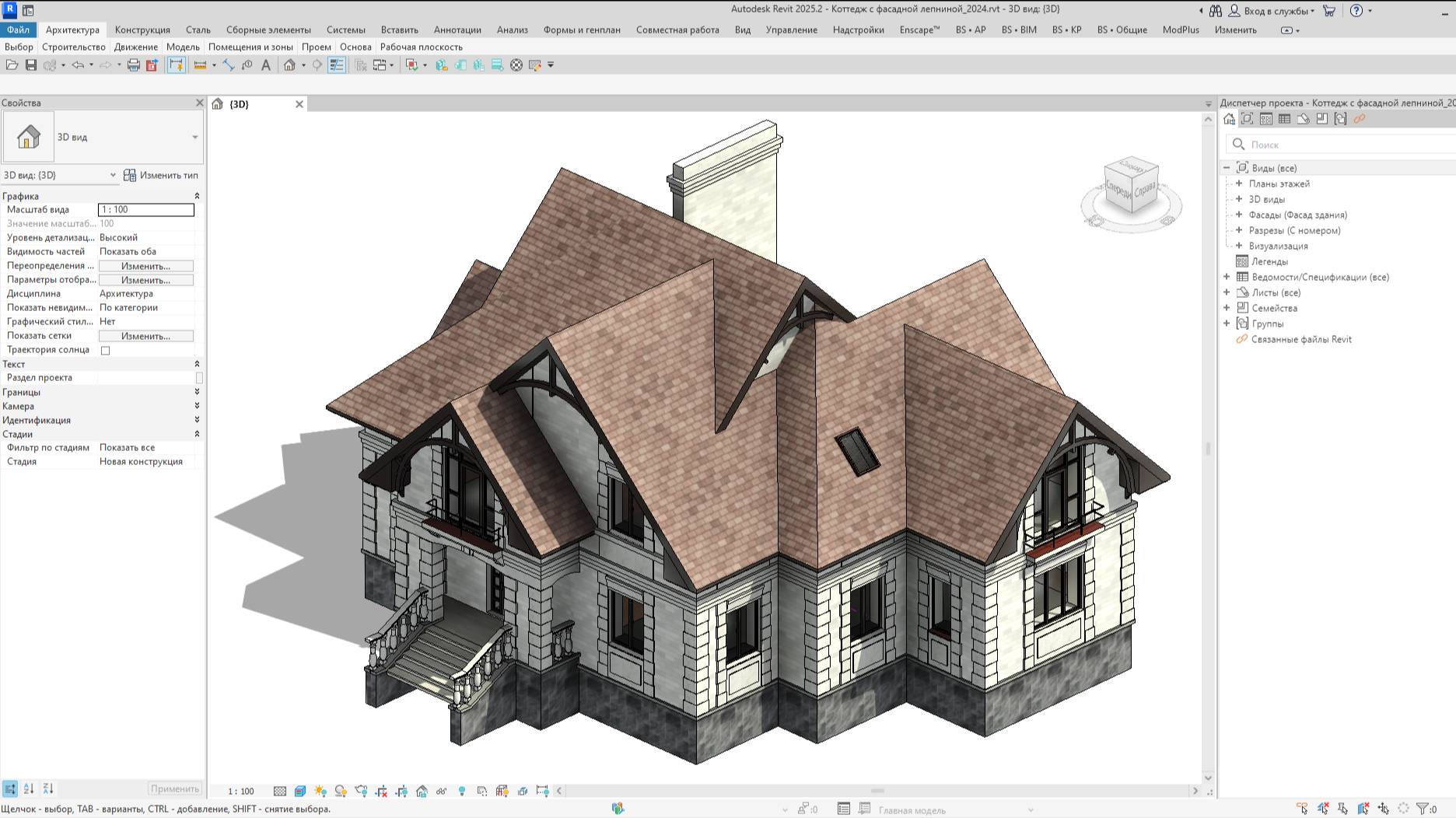Toggle the sun path icon on view control bar
The height and width of the screenshot is (818, 1456).
coord(320,791)
